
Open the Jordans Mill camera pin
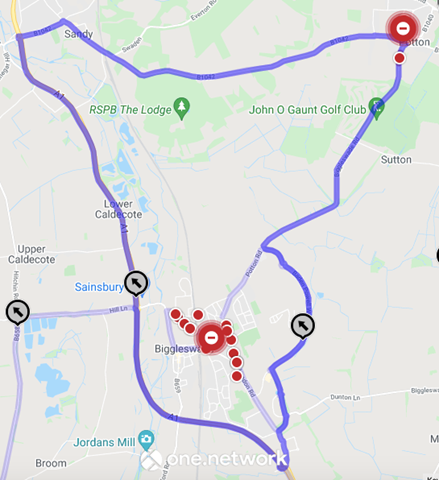(146, 440)
